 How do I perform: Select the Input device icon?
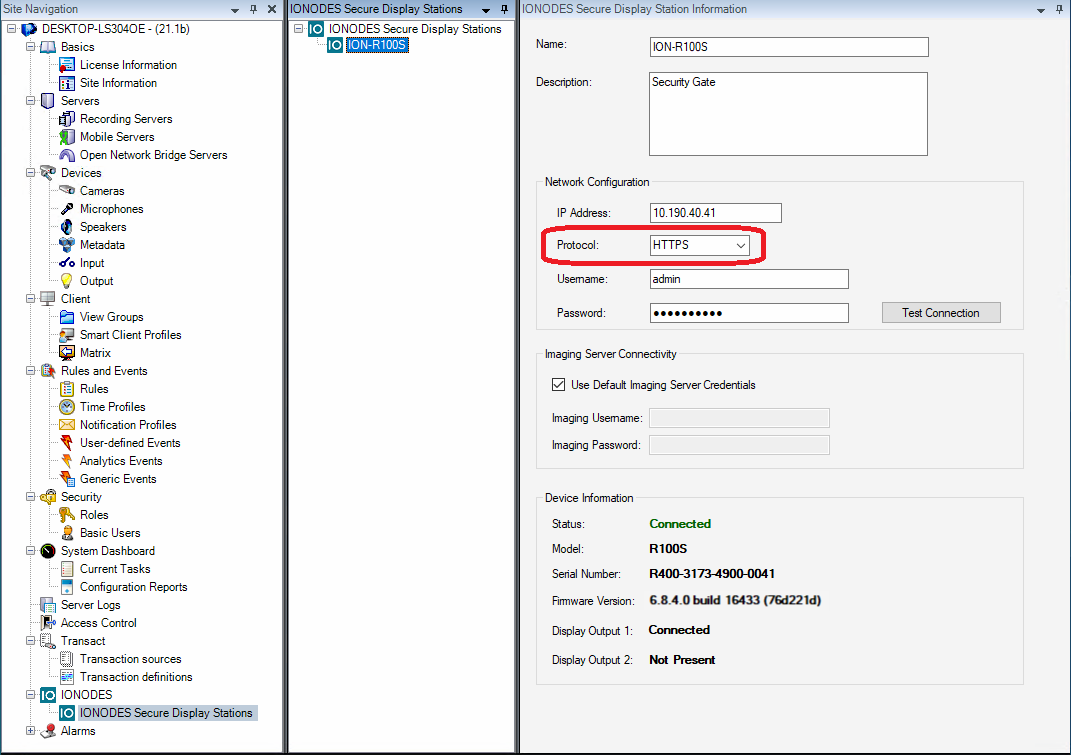click(67, 263)
